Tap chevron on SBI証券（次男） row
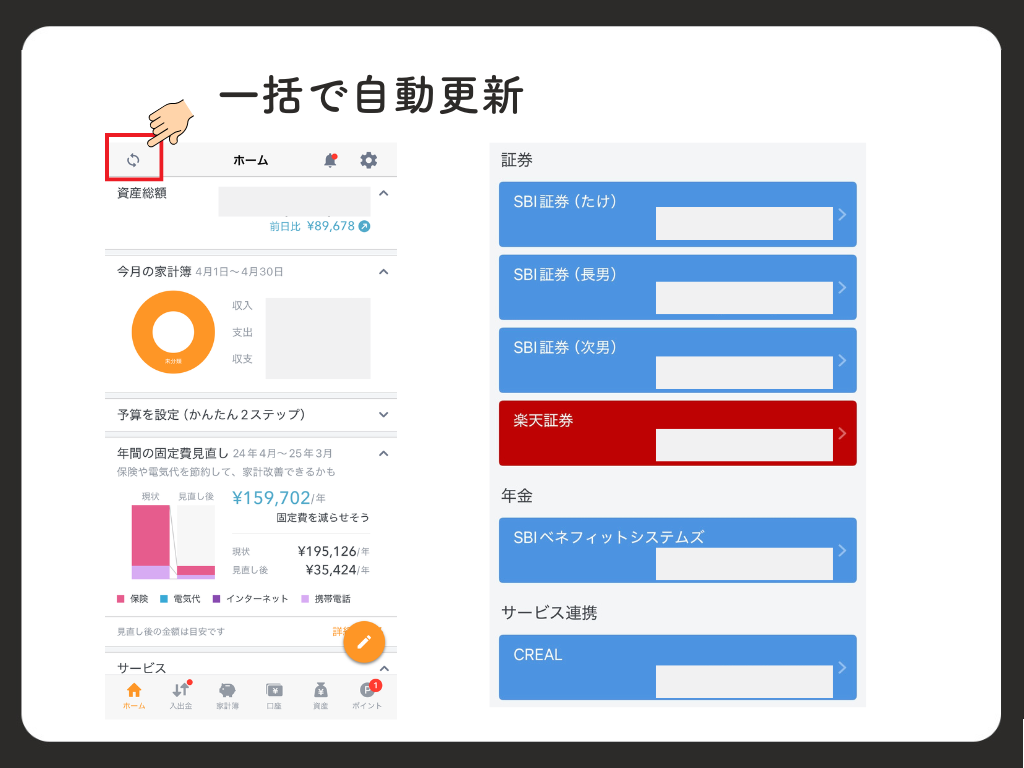The image size is (1024, 768). click(842, 360)
